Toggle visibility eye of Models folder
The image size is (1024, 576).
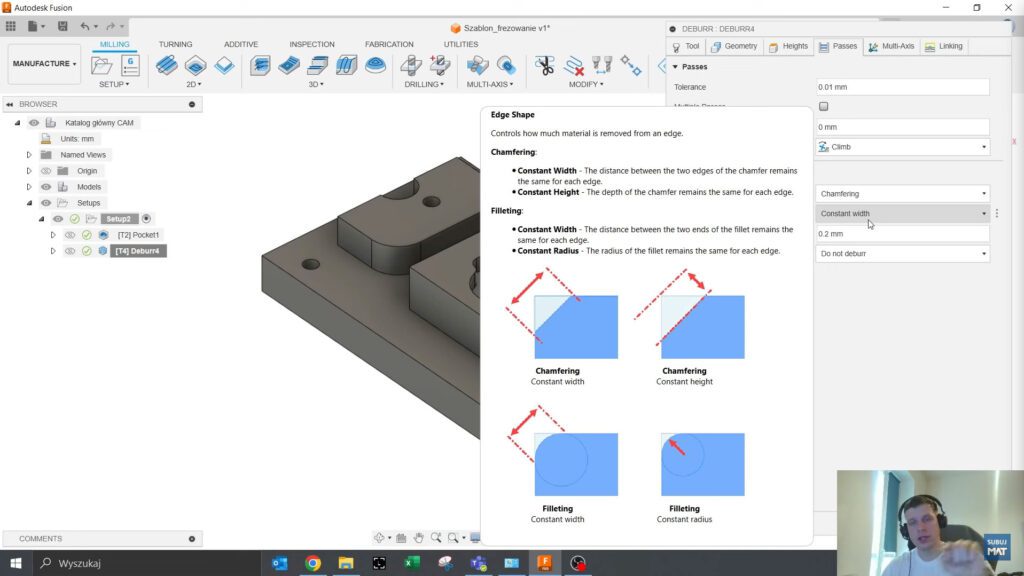[x=46, y=187]
